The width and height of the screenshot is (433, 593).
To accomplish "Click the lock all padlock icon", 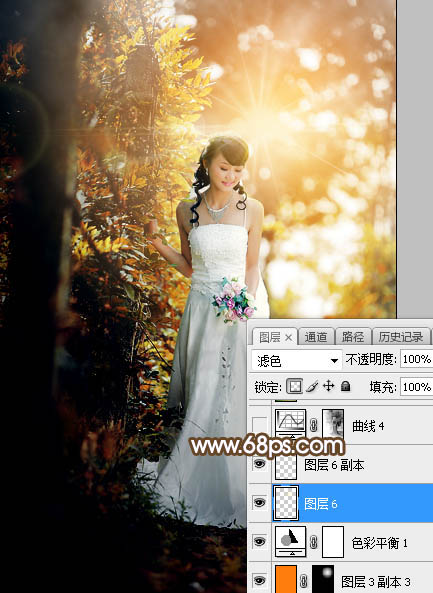I will (345, 386).
